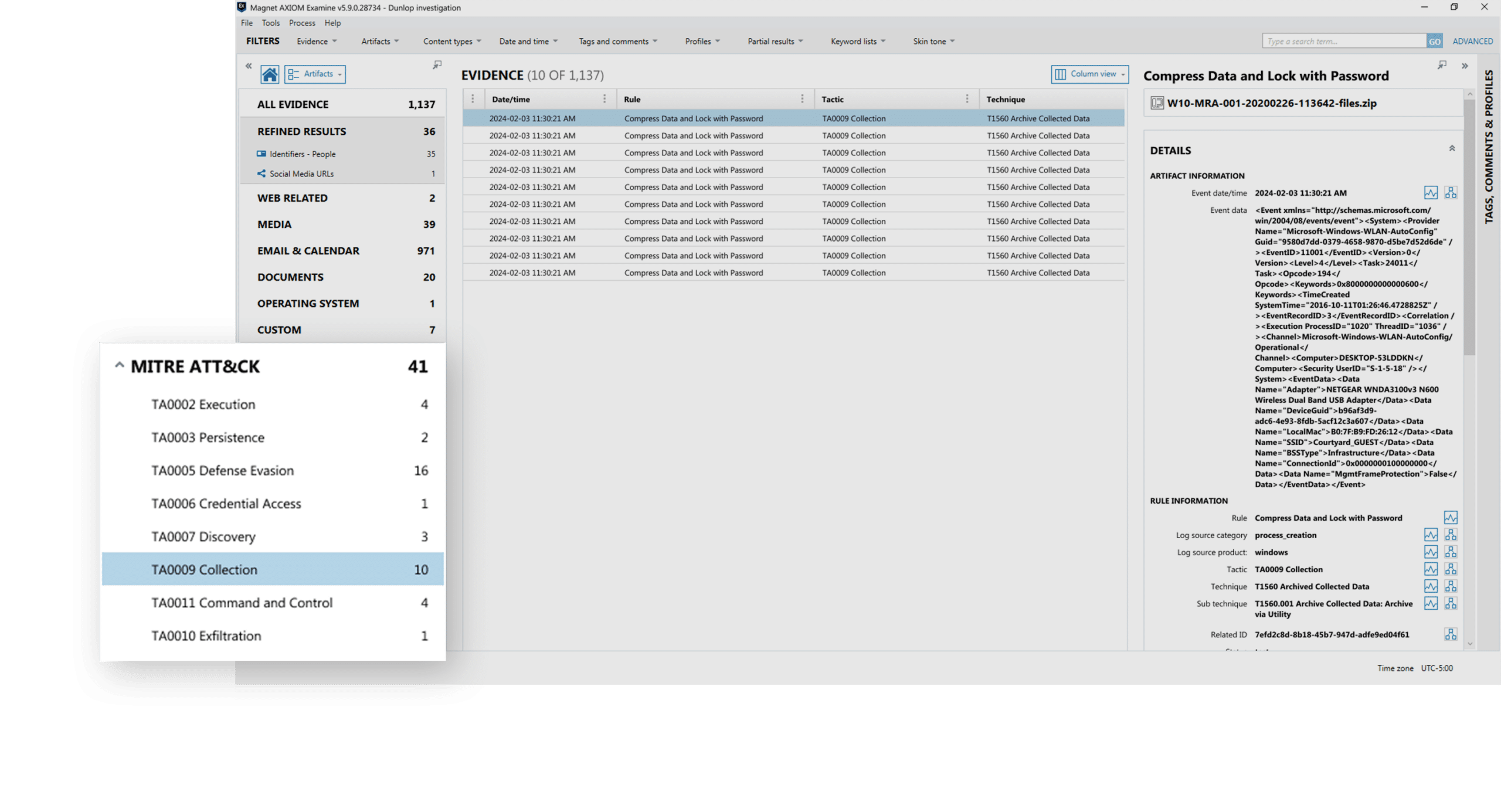1501x812 pixels.
Task: Open connections icon for Technique field
Action: click(x=1451, y=586)
